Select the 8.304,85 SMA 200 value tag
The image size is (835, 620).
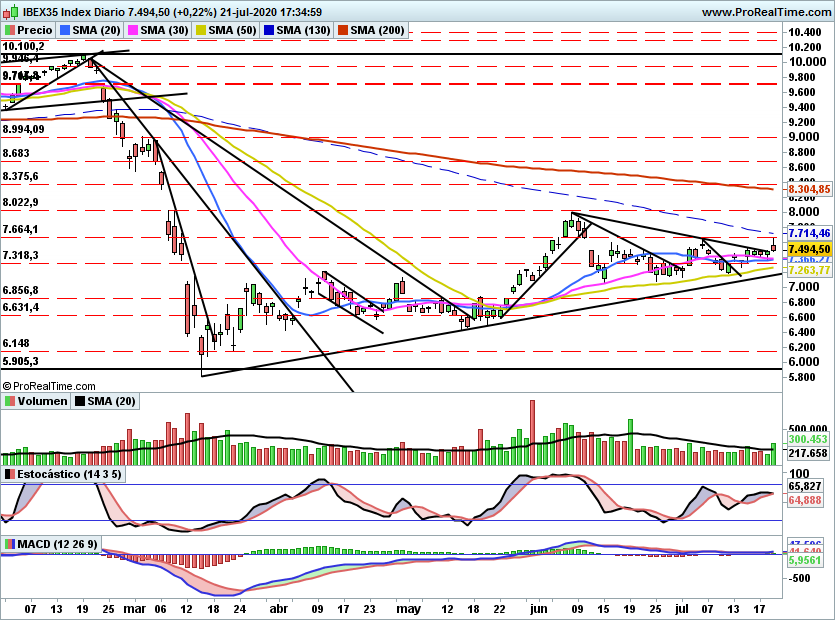809,189
